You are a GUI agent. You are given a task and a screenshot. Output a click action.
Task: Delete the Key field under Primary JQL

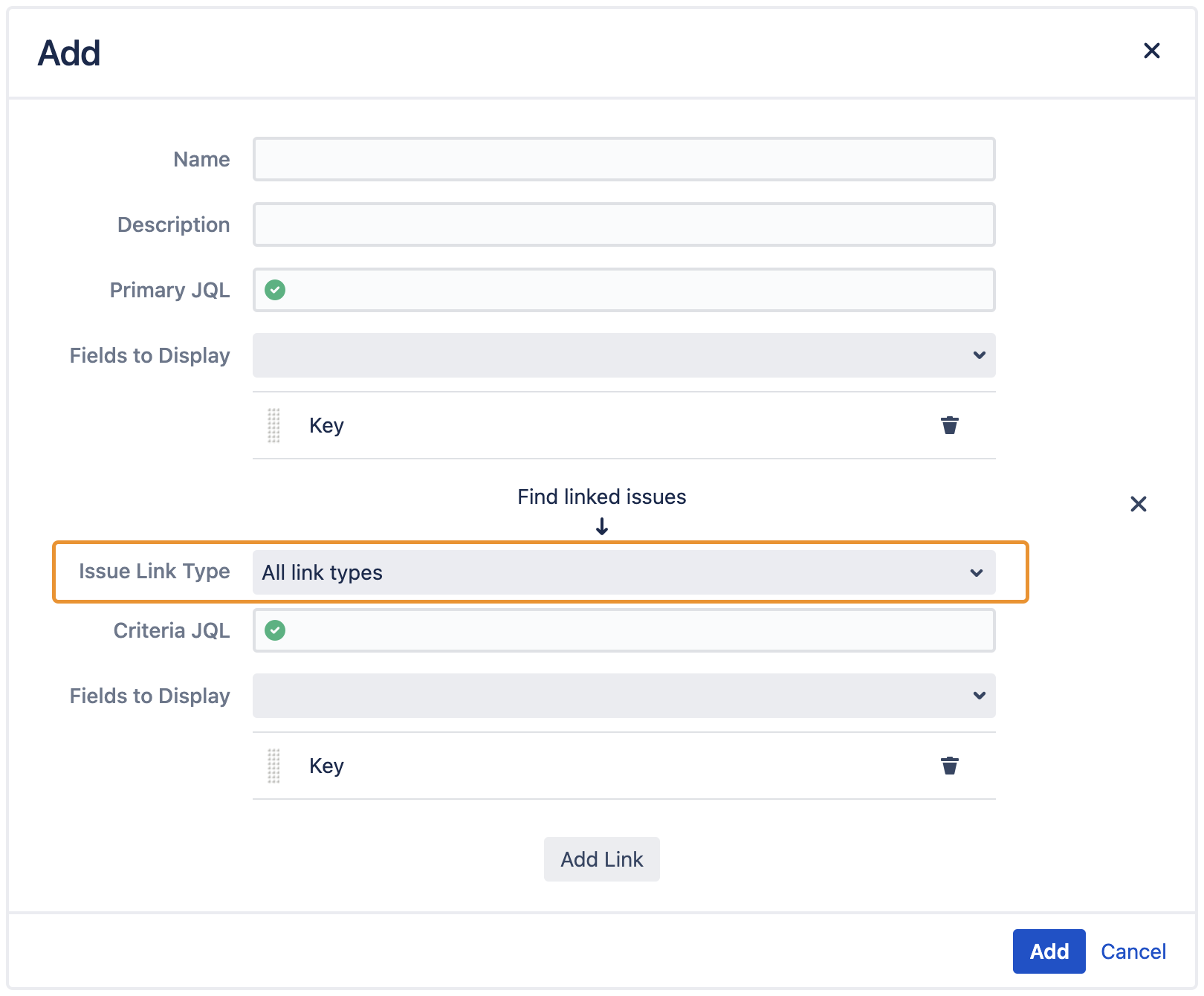coord(949,425)
